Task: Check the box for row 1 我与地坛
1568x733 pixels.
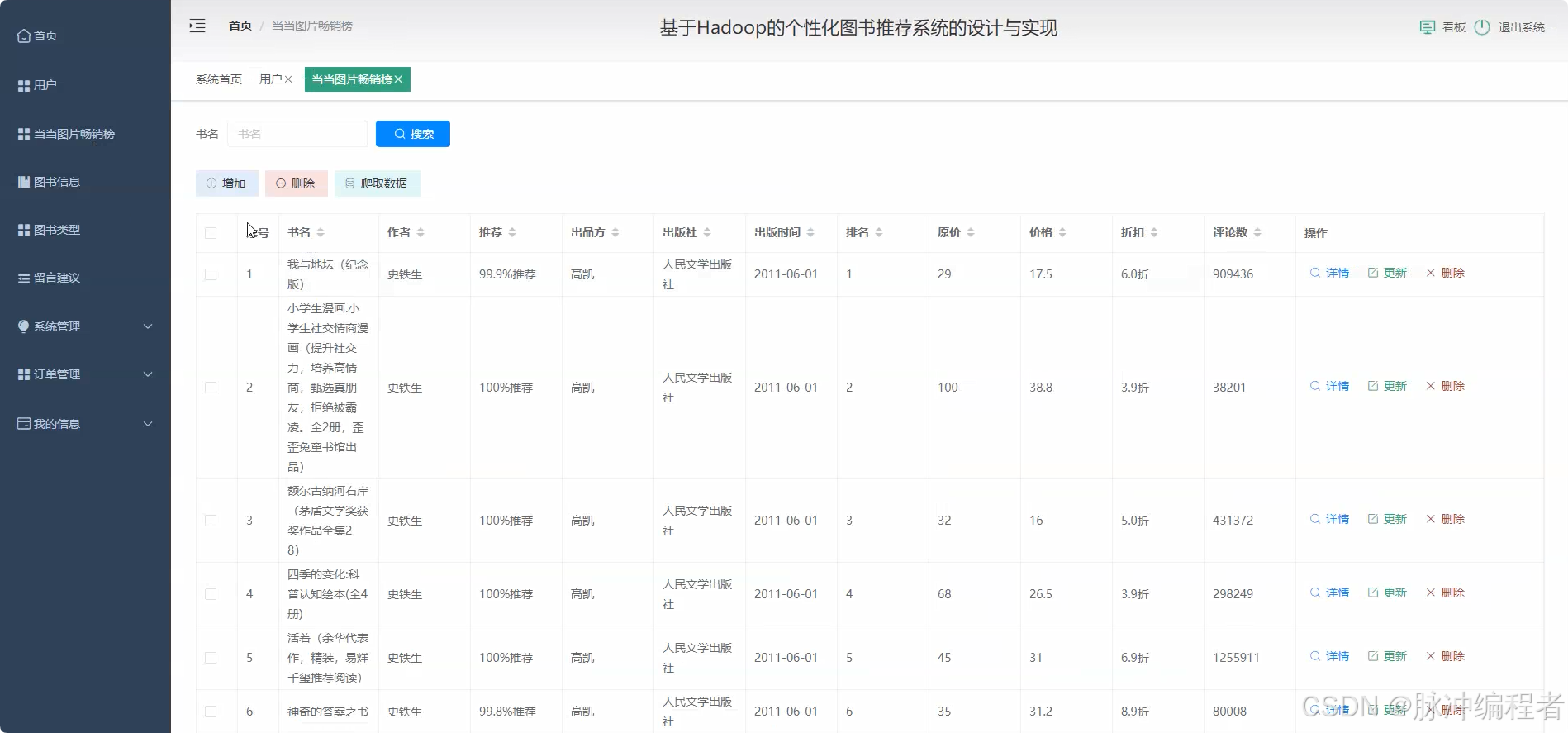Action: click(x=211, y=274)
